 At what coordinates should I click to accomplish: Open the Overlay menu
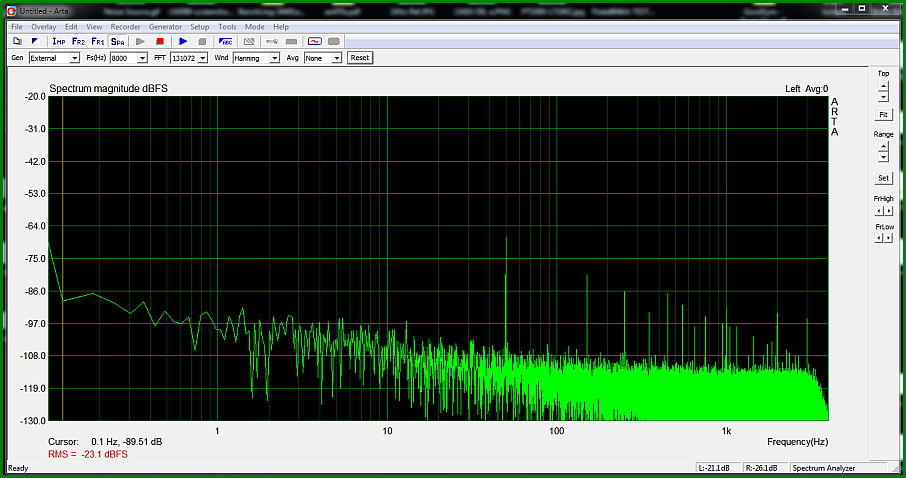[x=43, y=27]
